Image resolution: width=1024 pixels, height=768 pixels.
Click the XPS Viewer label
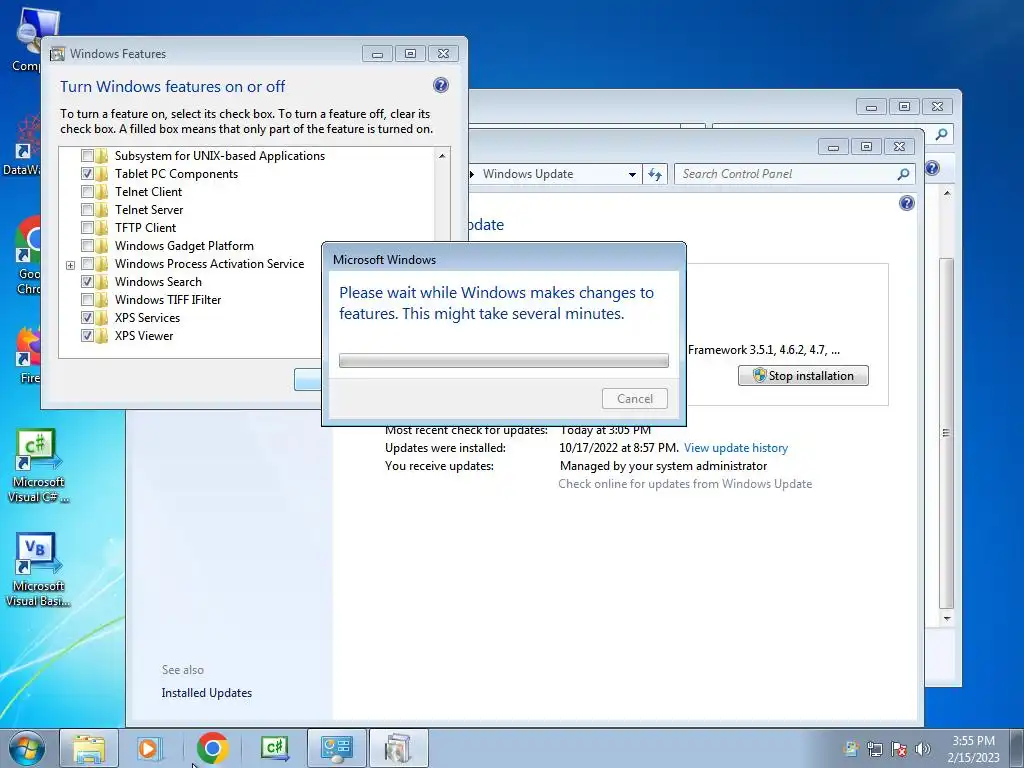point(144,336)
